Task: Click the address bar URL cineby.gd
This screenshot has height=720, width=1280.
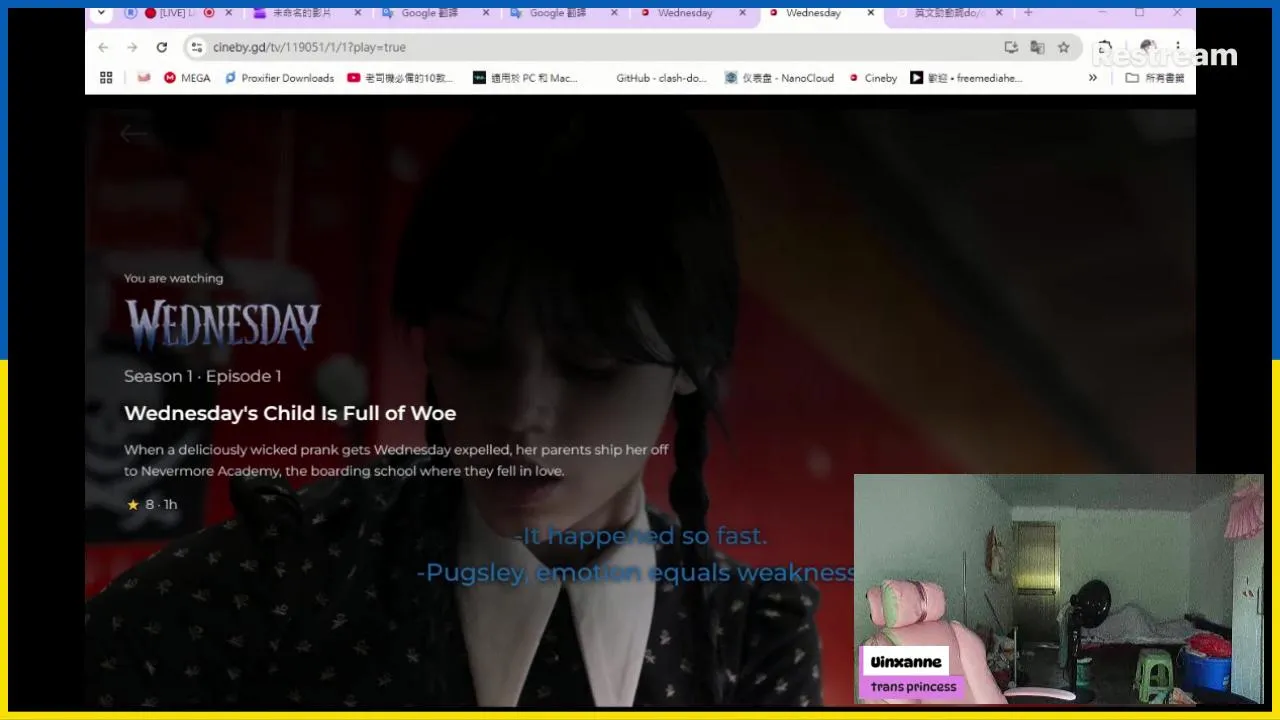Action: pyautogui.click(x=309, y=47)
